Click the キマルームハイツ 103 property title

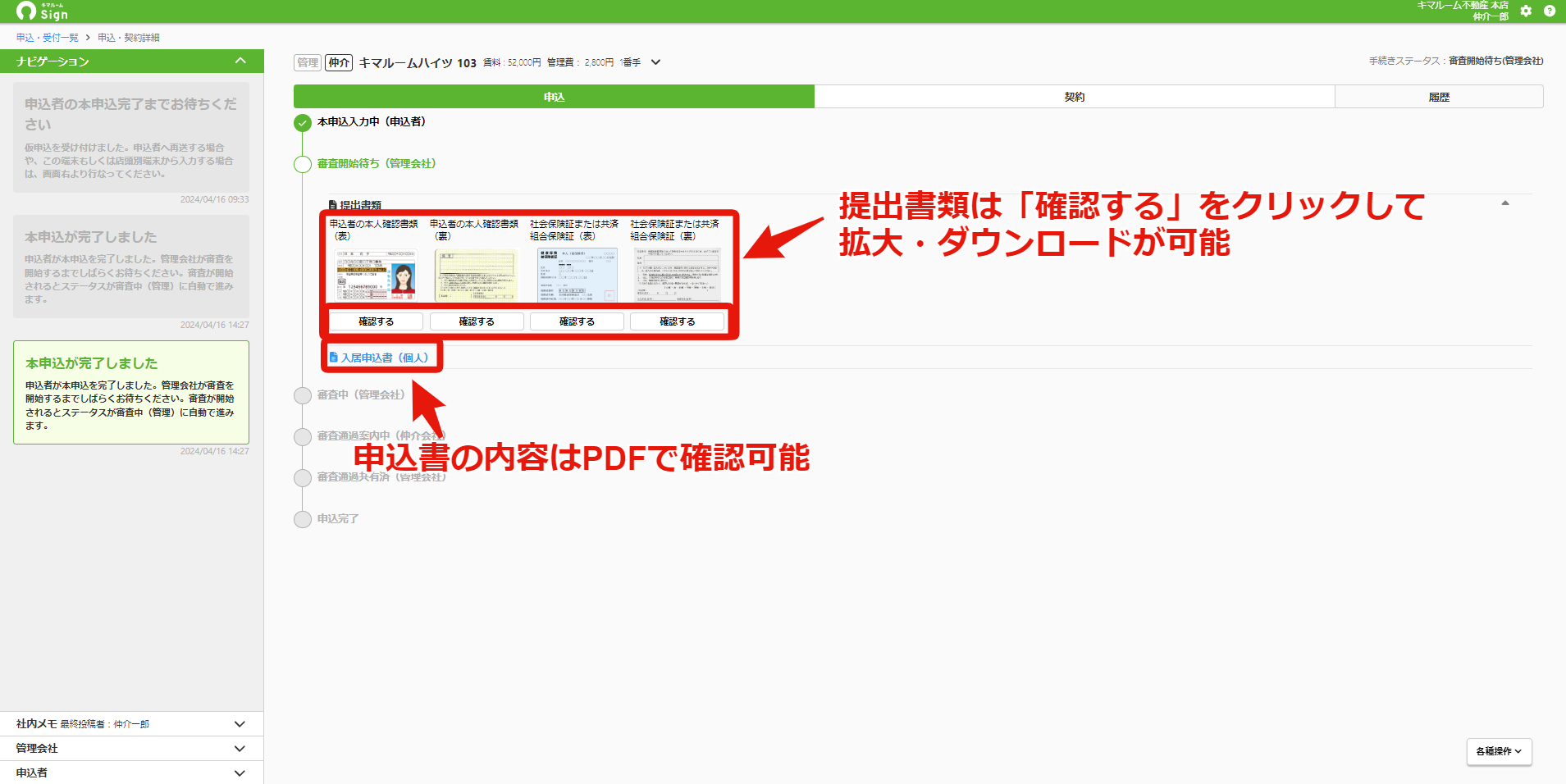coord(417,62)
